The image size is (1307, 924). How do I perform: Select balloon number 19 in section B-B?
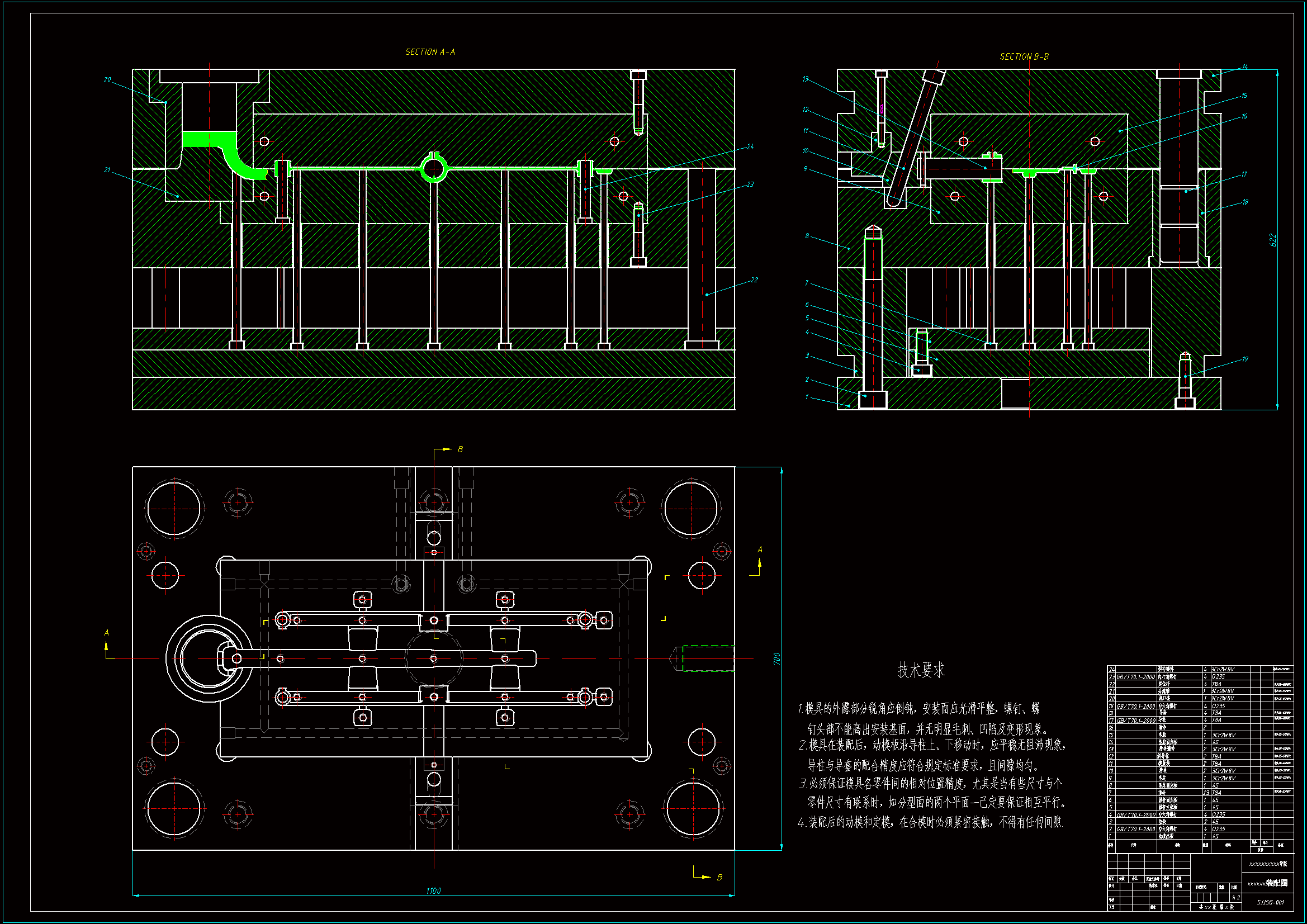[x=1244, y=359]
